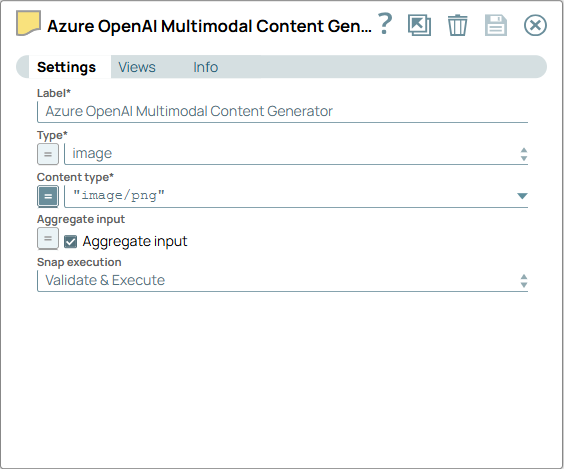Viewport: 564px width, 469px height.
Task: Open the Type dropdown showing image
Action: click(x=296, y=154)
